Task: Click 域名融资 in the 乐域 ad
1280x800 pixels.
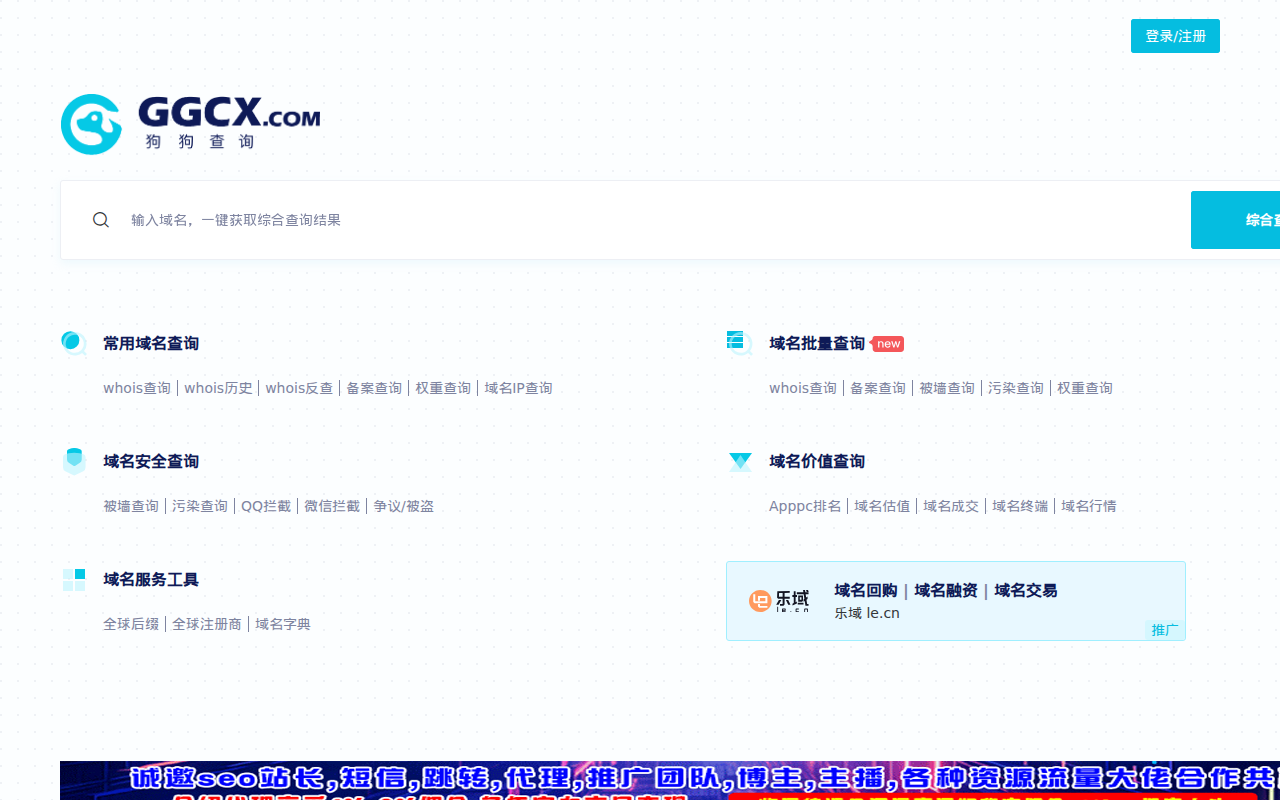Action: coord(946,590)
